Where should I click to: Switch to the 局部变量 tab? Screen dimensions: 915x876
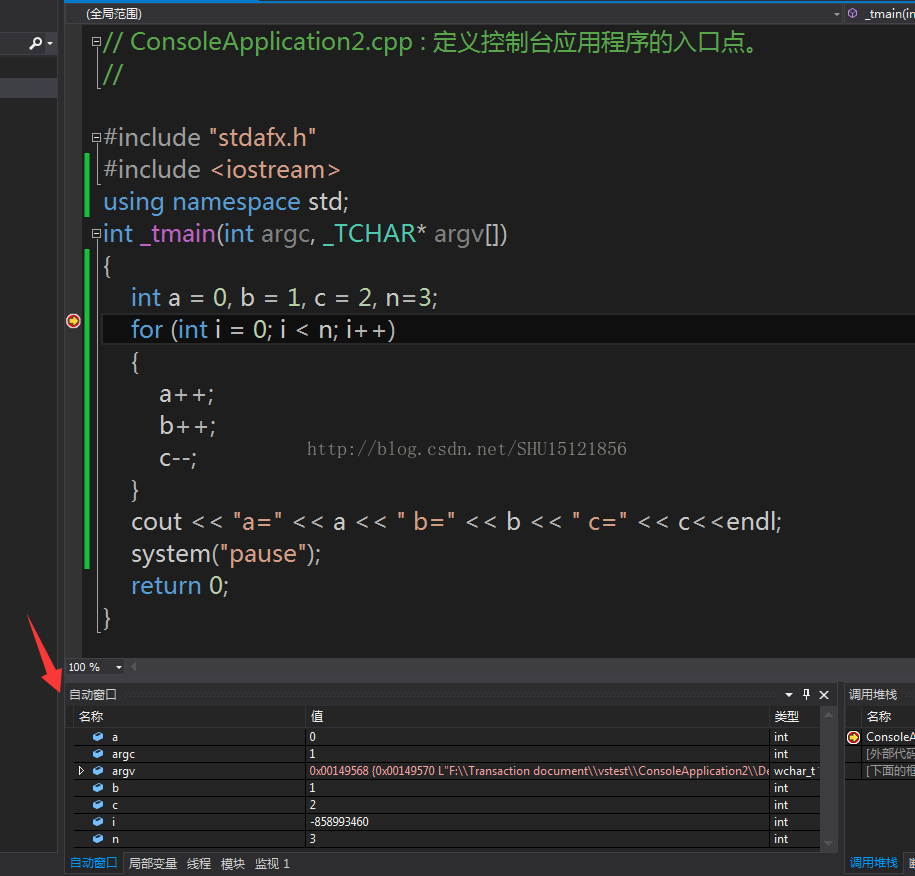153,864
